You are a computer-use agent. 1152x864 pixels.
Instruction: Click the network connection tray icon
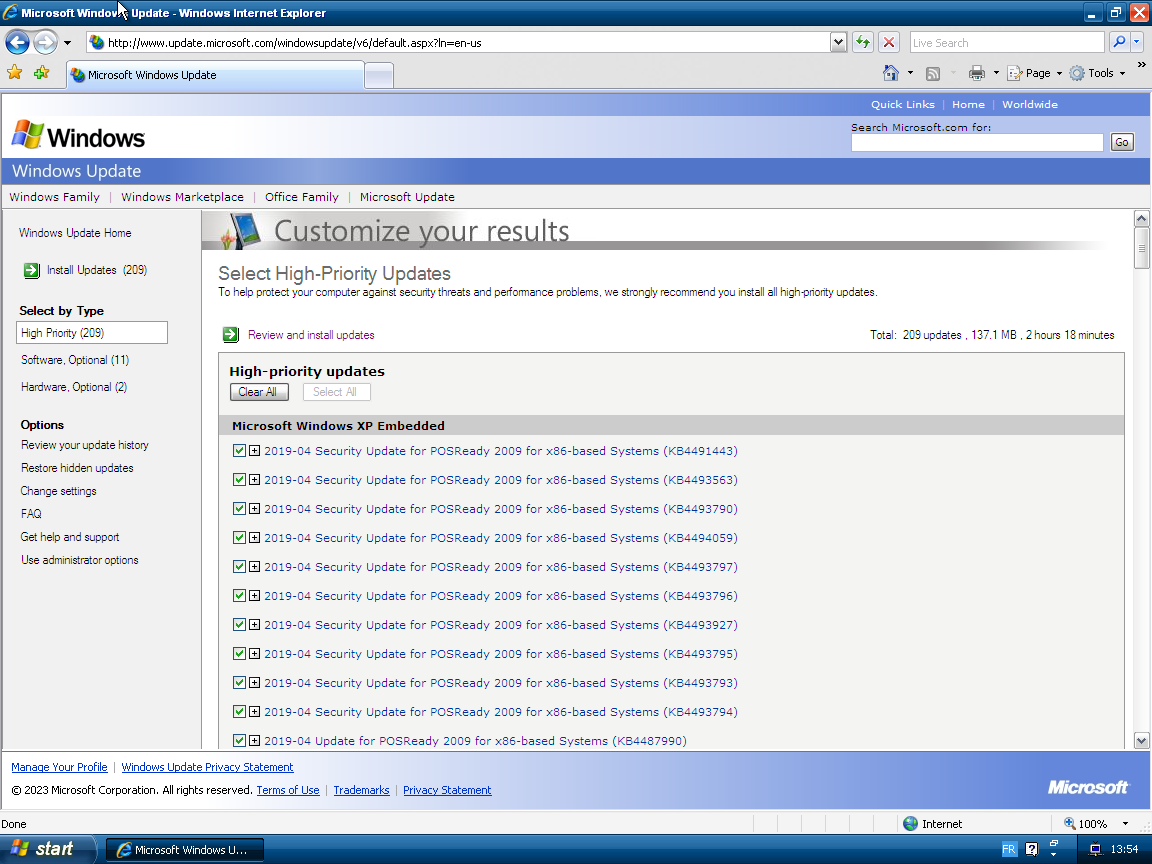point(1095,849)
